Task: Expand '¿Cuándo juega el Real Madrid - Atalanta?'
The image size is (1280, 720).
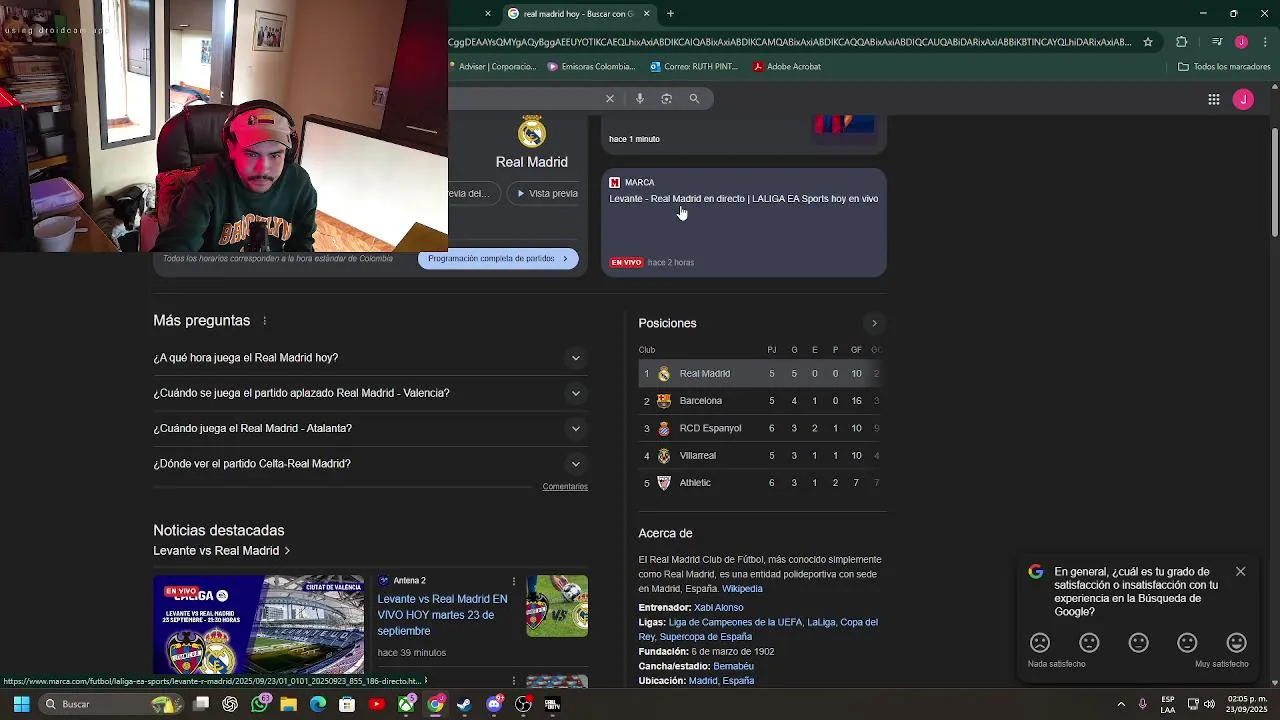Action: pyautogui.click(x=370, y=428)
